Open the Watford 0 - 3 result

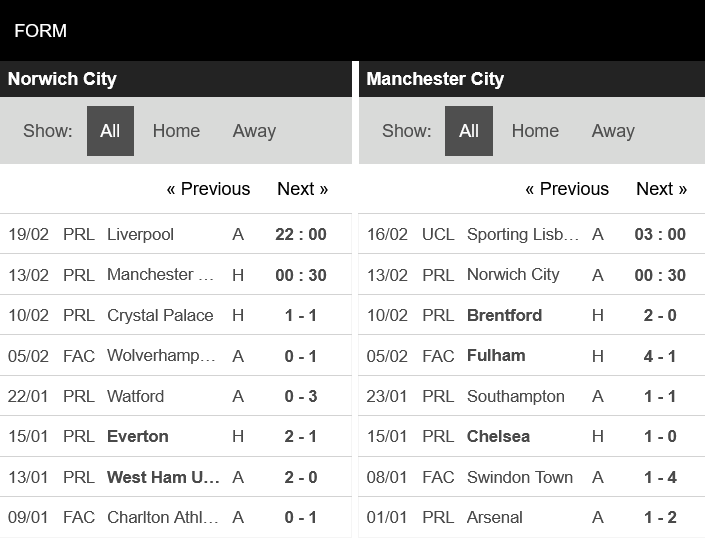tap(301, 396)
